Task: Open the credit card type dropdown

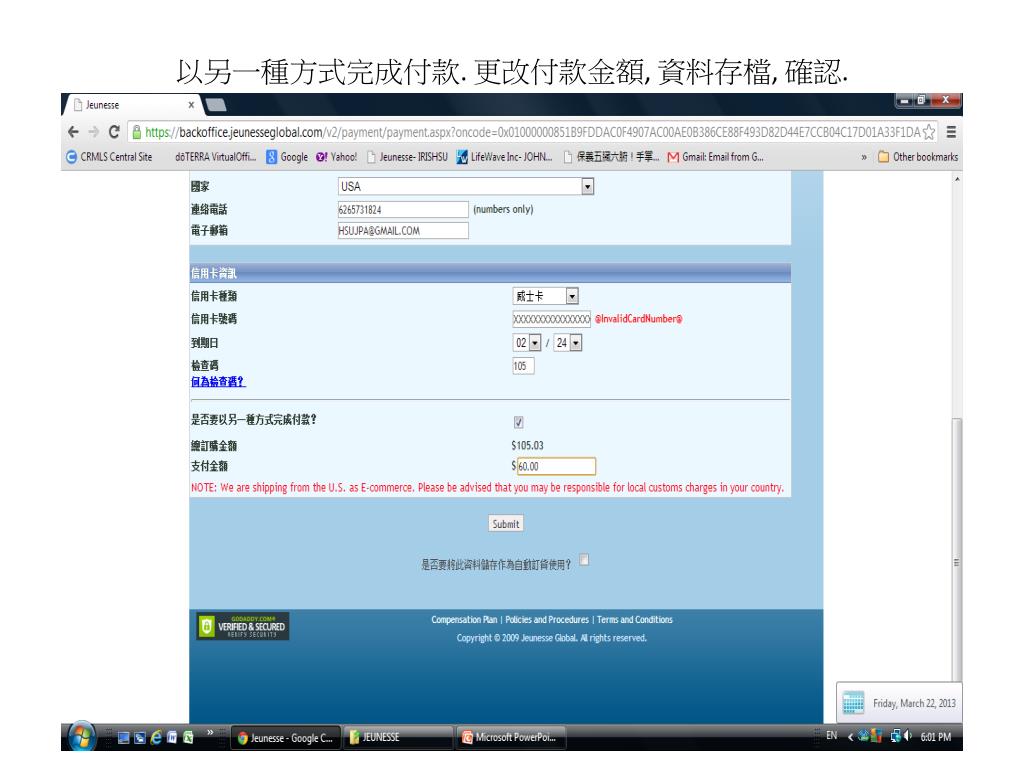Action: (x=545, y=296)
